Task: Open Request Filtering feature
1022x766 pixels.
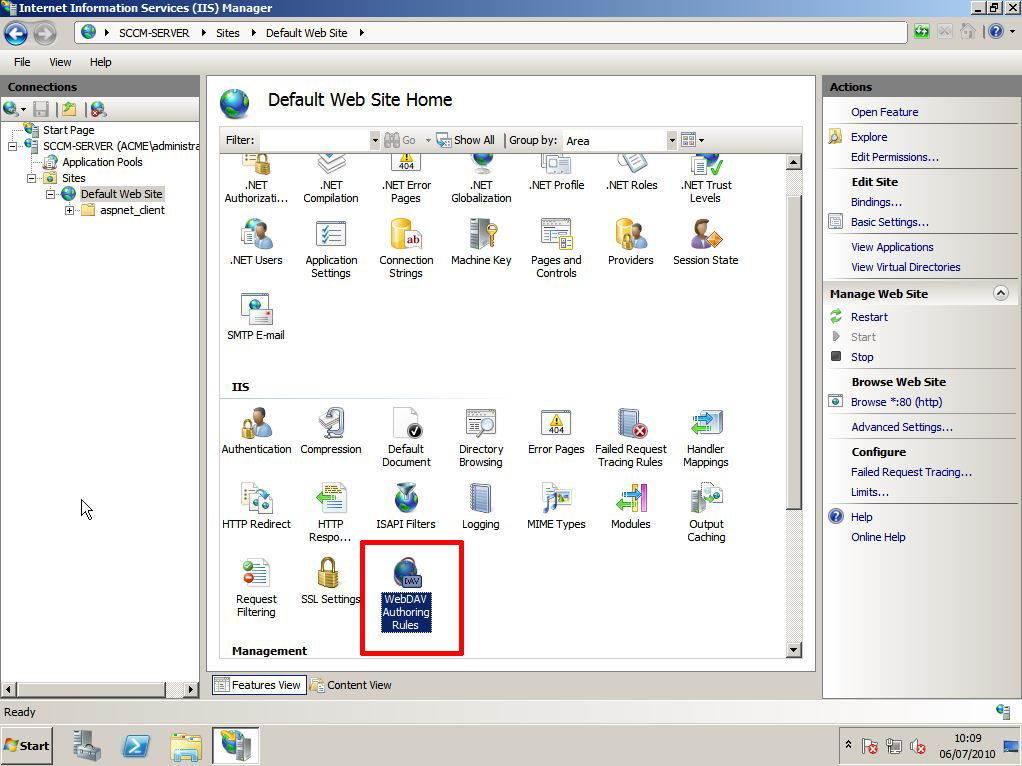Action: click(256, 587)
